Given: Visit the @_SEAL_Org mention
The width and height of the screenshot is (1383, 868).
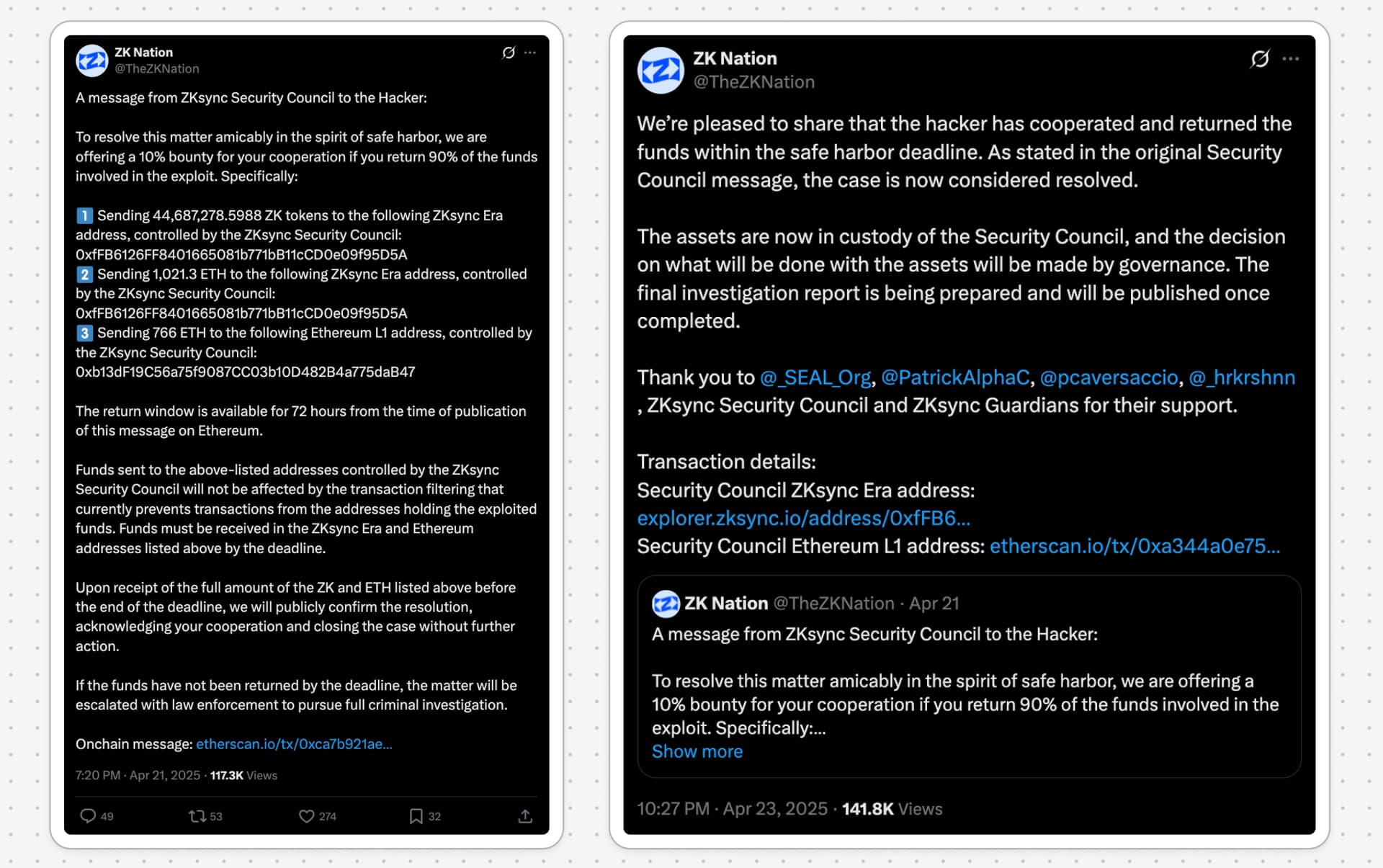Looking at the screenshot, I should point(815,377).
